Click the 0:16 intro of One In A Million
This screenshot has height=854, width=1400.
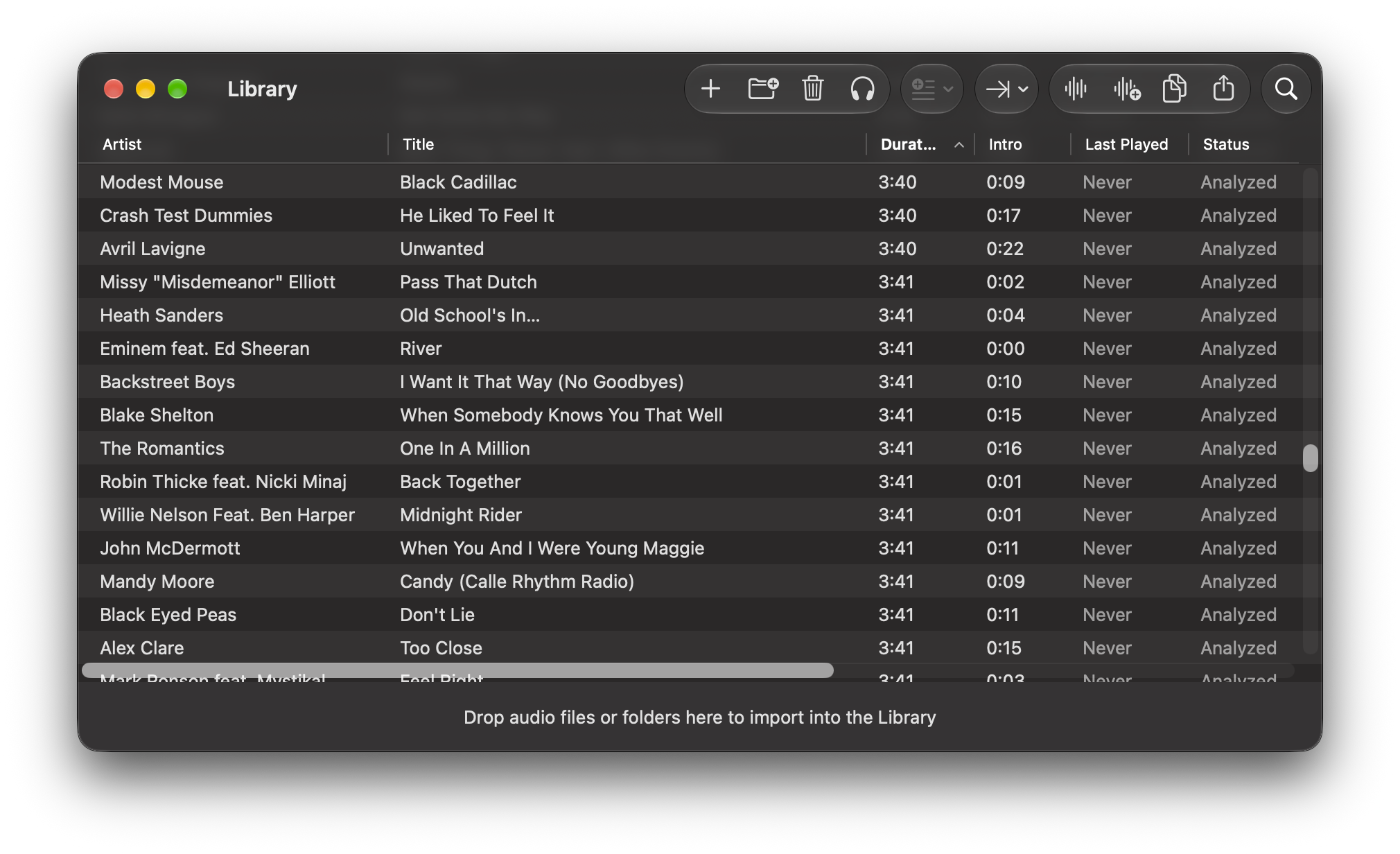click(1004, 448)
